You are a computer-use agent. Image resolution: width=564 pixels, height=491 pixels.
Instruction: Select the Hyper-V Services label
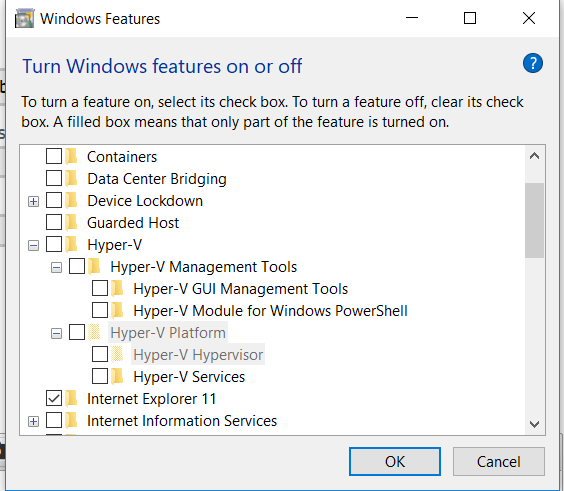tap(189, 377)
